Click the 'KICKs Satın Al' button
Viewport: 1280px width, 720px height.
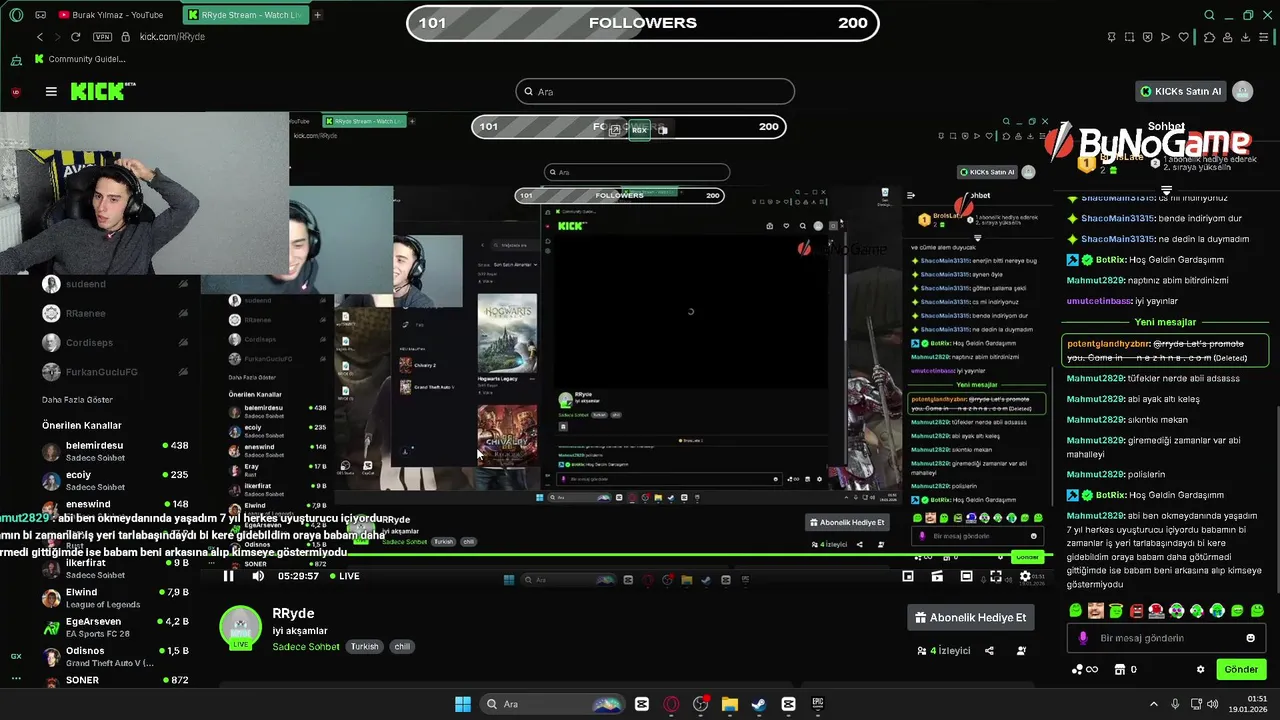pyautogui.click(x=1180, y=91)
